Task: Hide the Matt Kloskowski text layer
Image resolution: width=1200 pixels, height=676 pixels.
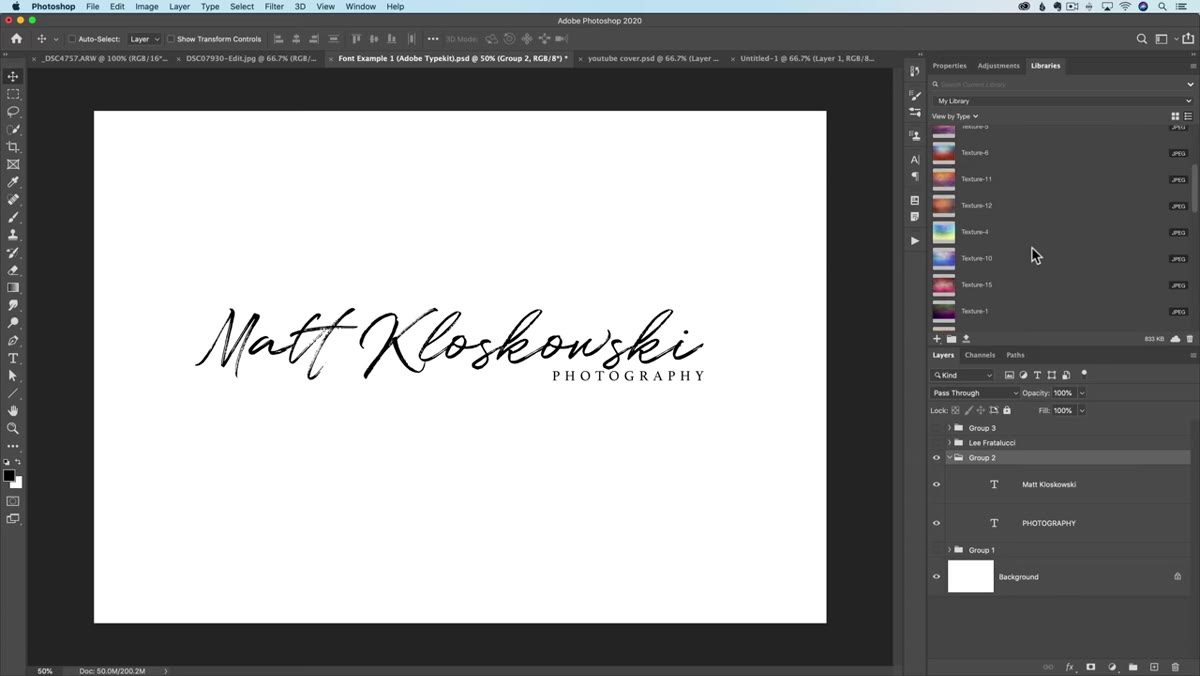Action: (x=937, y=485)
